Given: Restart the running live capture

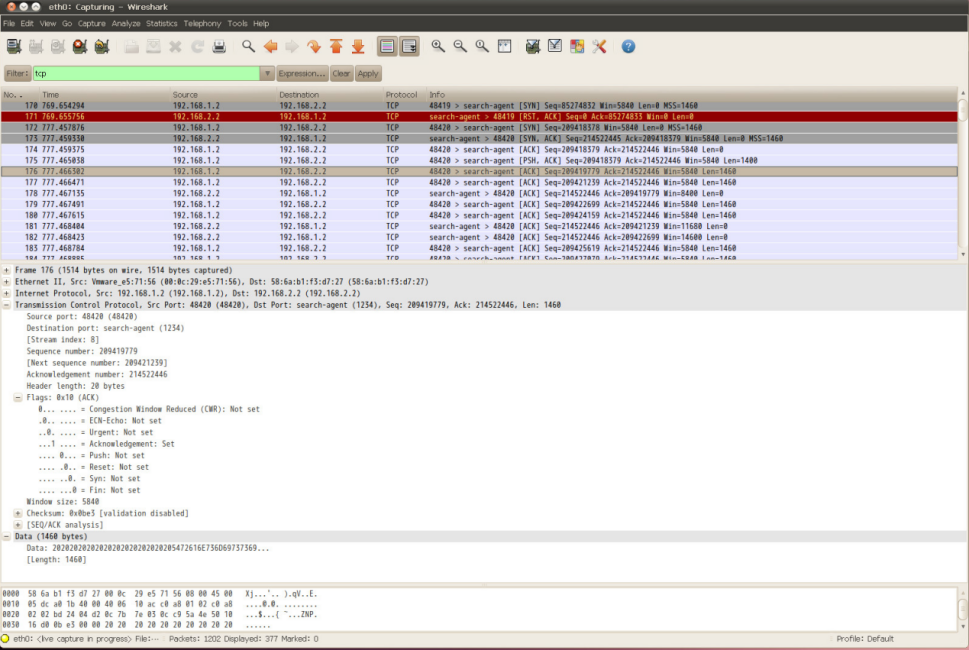Looking at the screenshot, I should pyautogui.click(x=101, y=46).
